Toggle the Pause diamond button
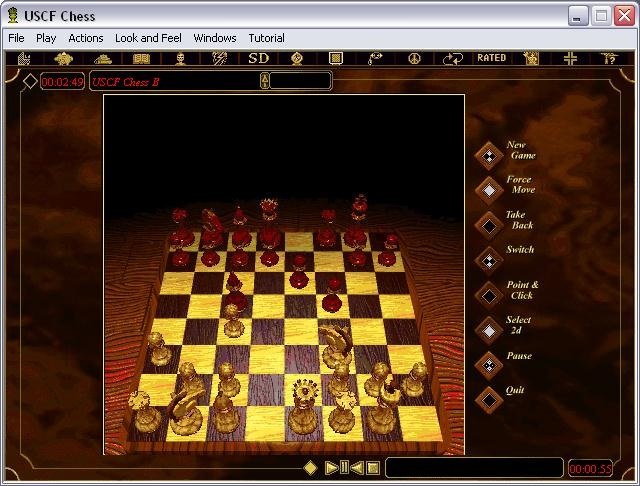 click(x=488, y=364)
